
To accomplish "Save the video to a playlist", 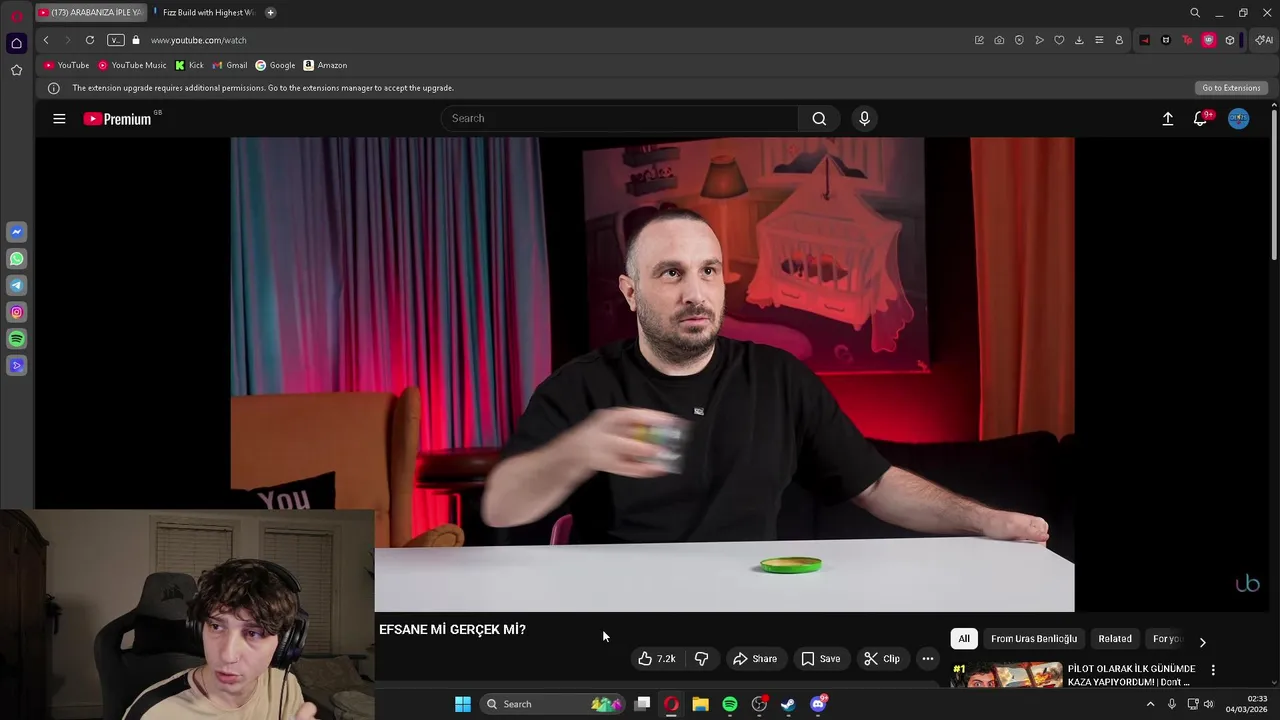I will pos(820,658).
